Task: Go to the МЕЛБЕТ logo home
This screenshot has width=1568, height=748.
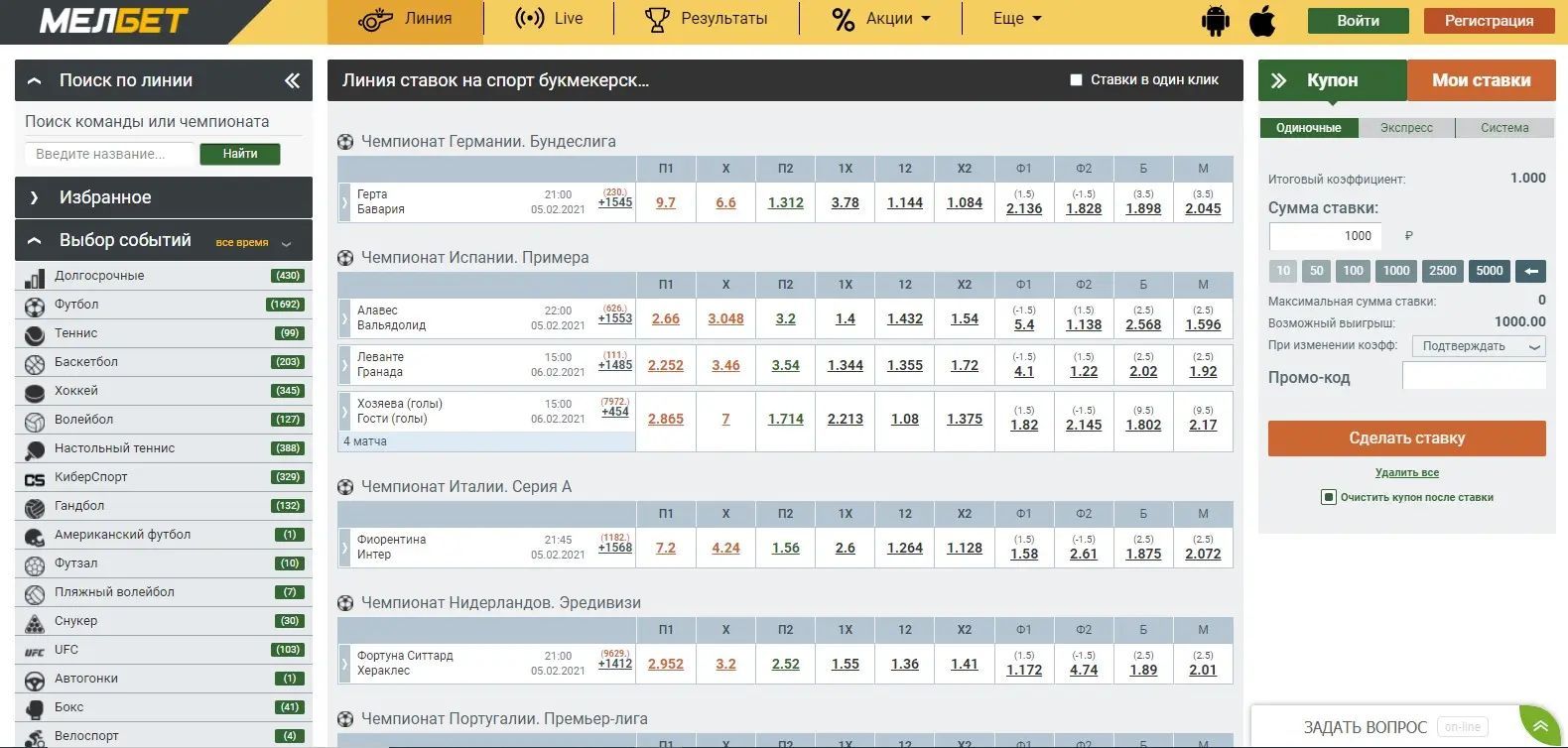Action: pyautogui.click(x=113, y=21)
